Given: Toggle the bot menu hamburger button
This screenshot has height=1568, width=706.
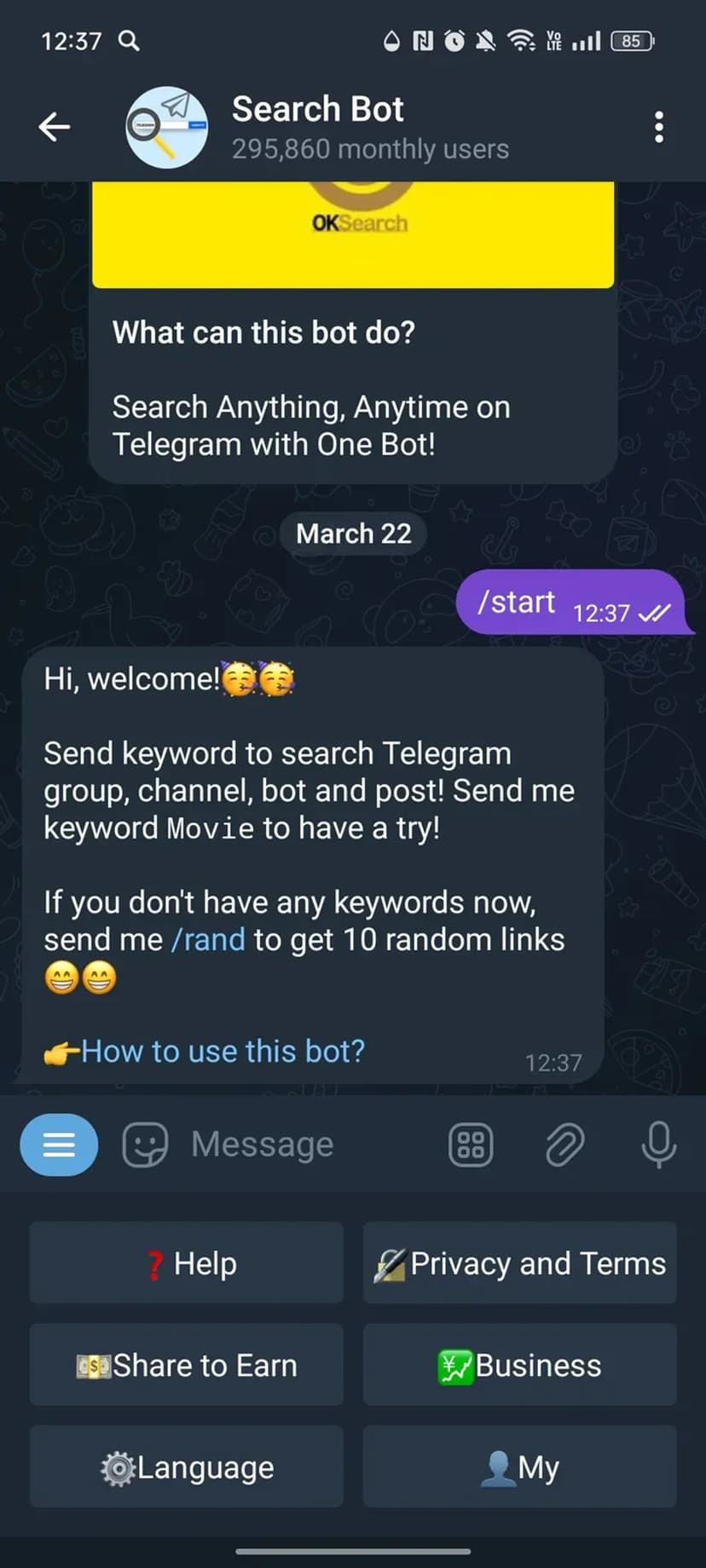Looking at the screenshot, I should 59,1144.
